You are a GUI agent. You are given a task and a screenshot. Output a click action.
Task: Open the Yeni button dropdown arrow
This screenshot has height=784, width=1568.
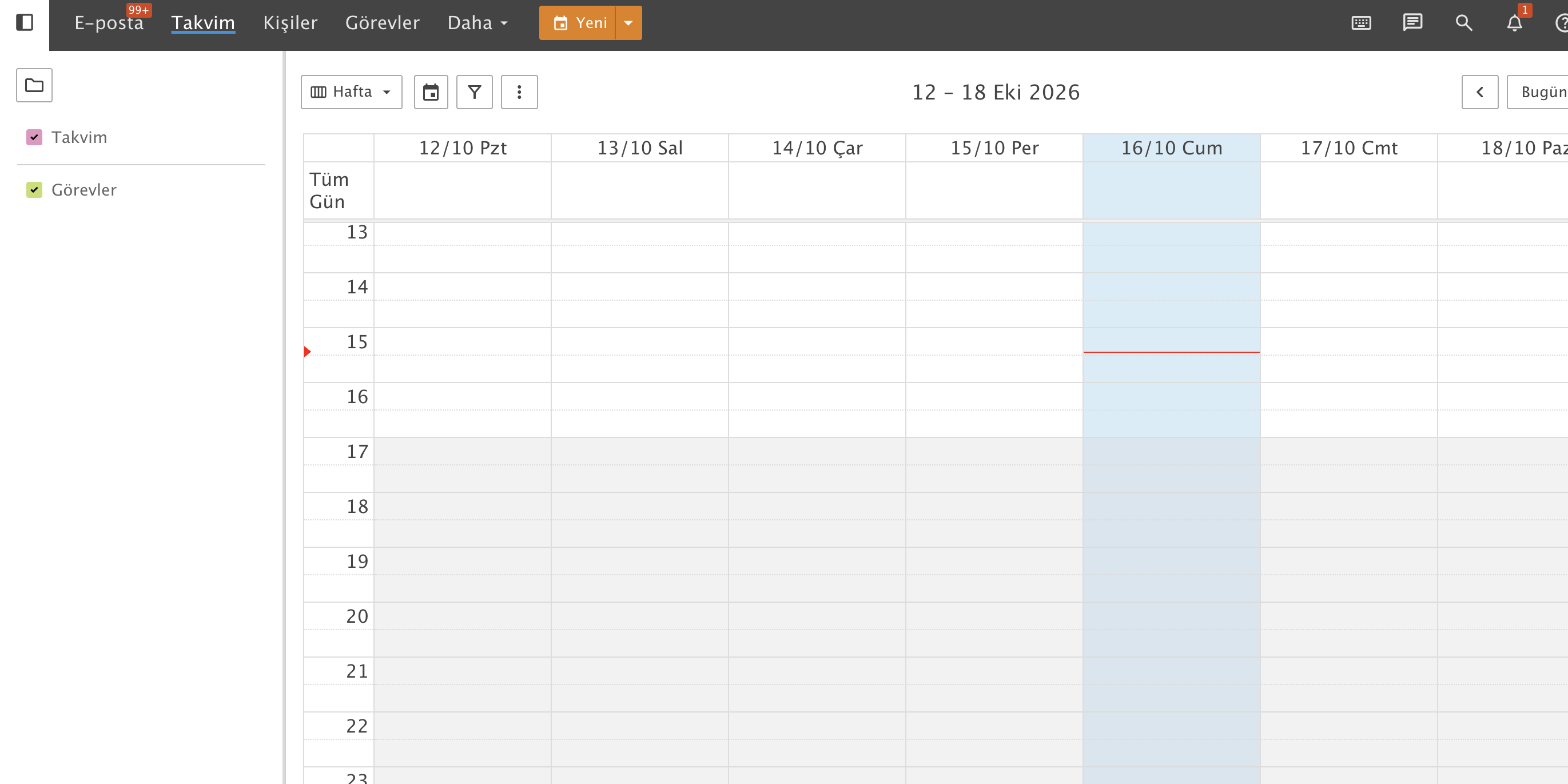[629, 23]
